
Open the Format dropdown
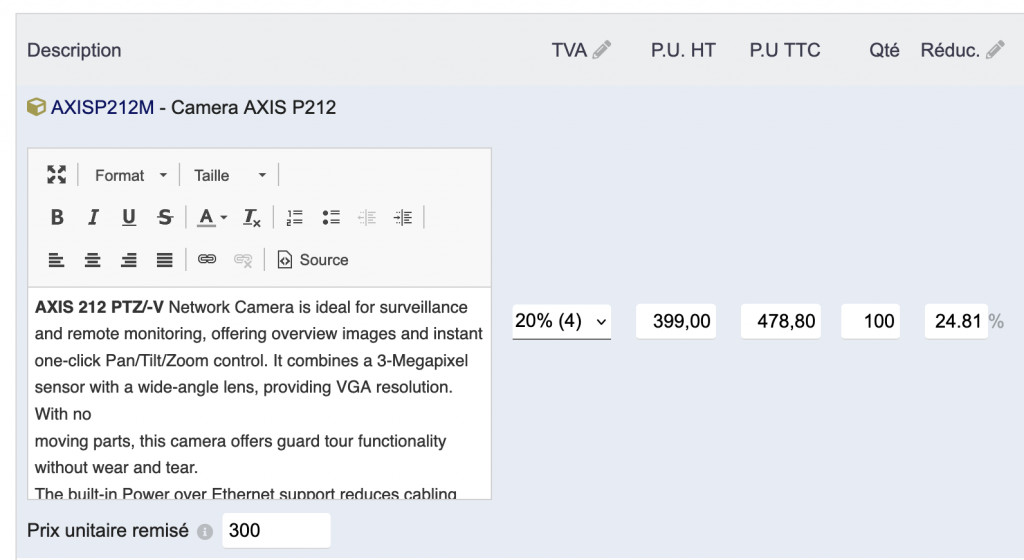[131, 175]
